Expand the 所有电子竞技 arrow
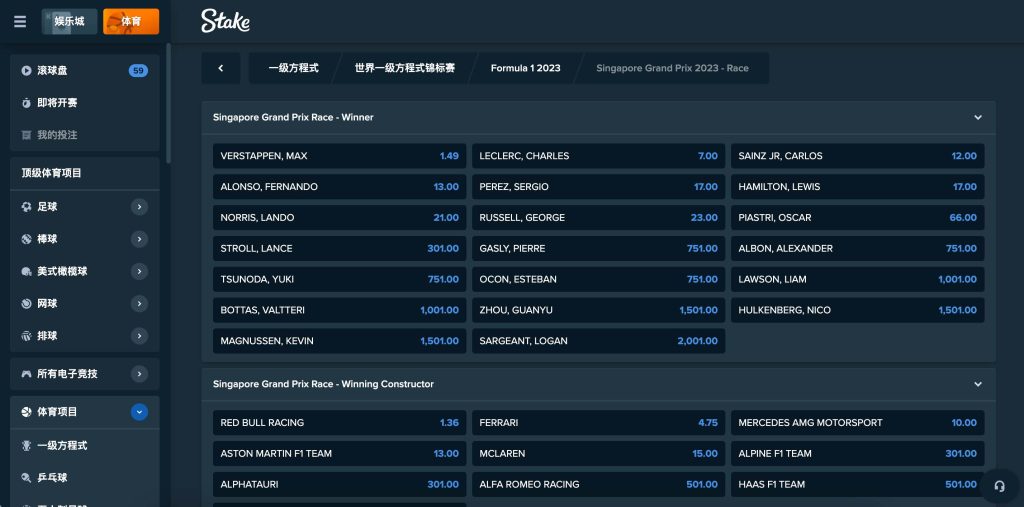 point(139,374)
